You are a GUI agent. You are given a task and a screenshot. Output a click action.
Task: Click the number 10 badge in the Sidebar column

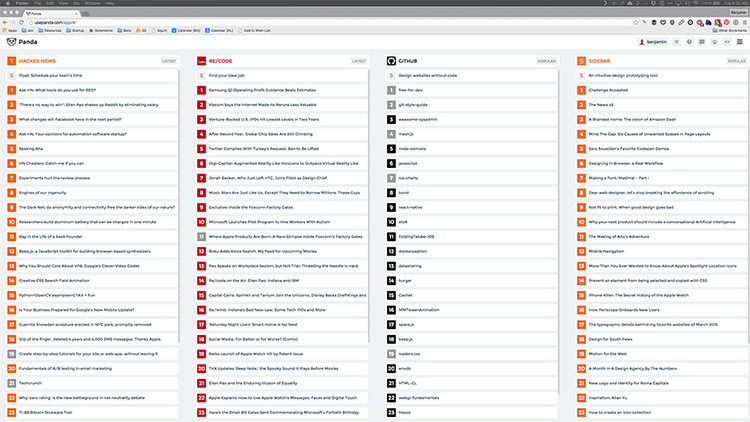(x=581, y=222)
